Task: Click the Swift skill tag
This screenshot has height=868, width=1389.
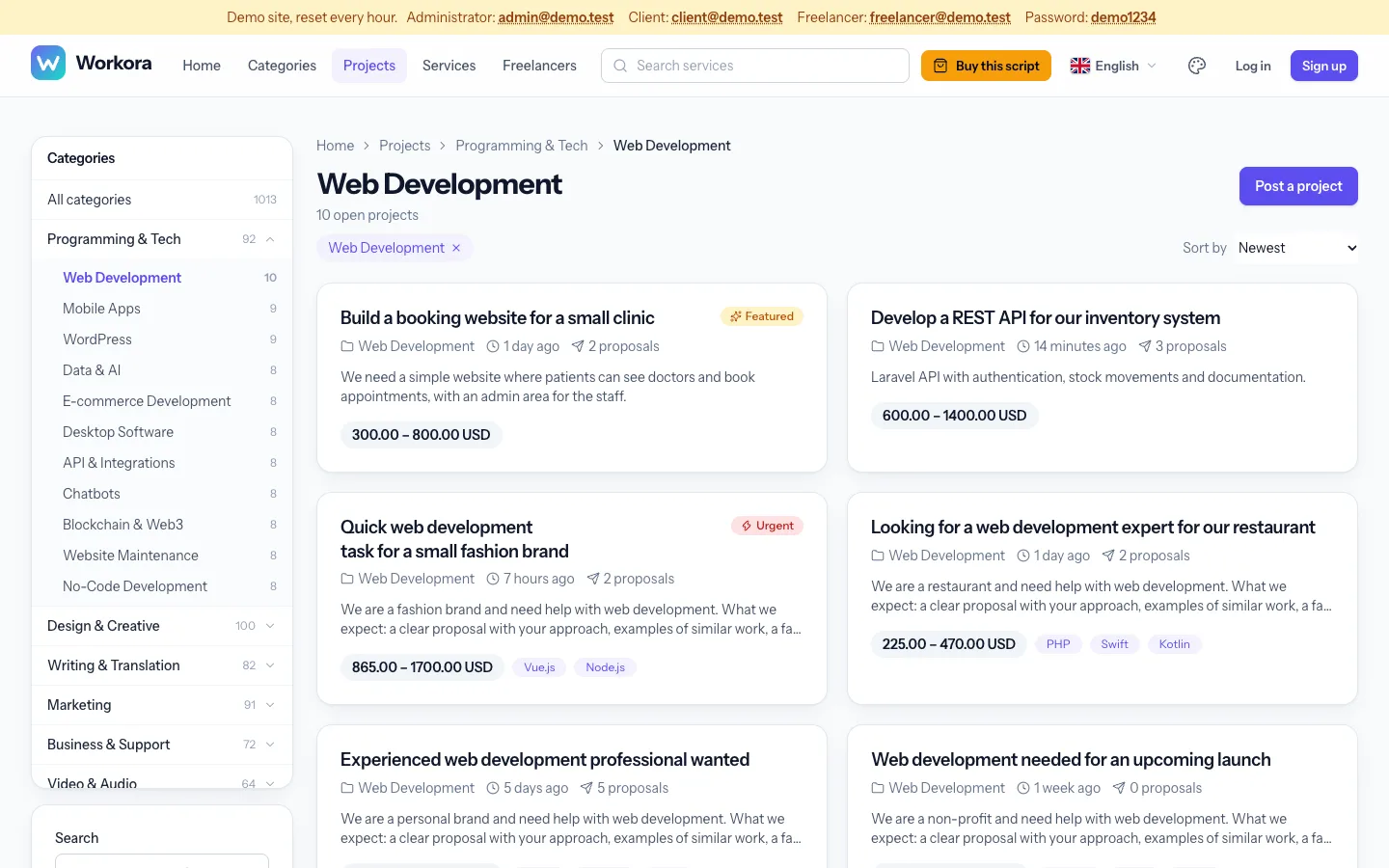Action: click(x=1114, y=644)
